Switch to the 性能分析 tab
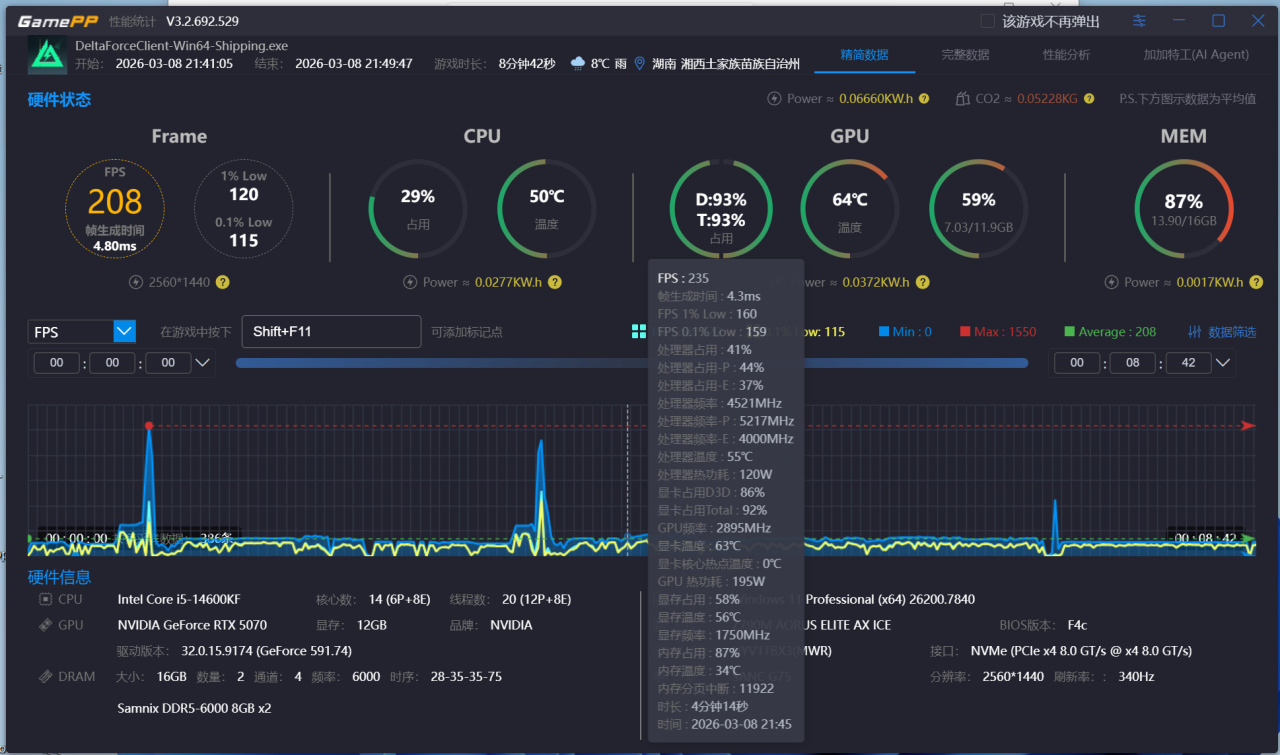Image resolution: width=1280 pixels, height=755 pixels. pyautogui.click(x=1066, y=55)
